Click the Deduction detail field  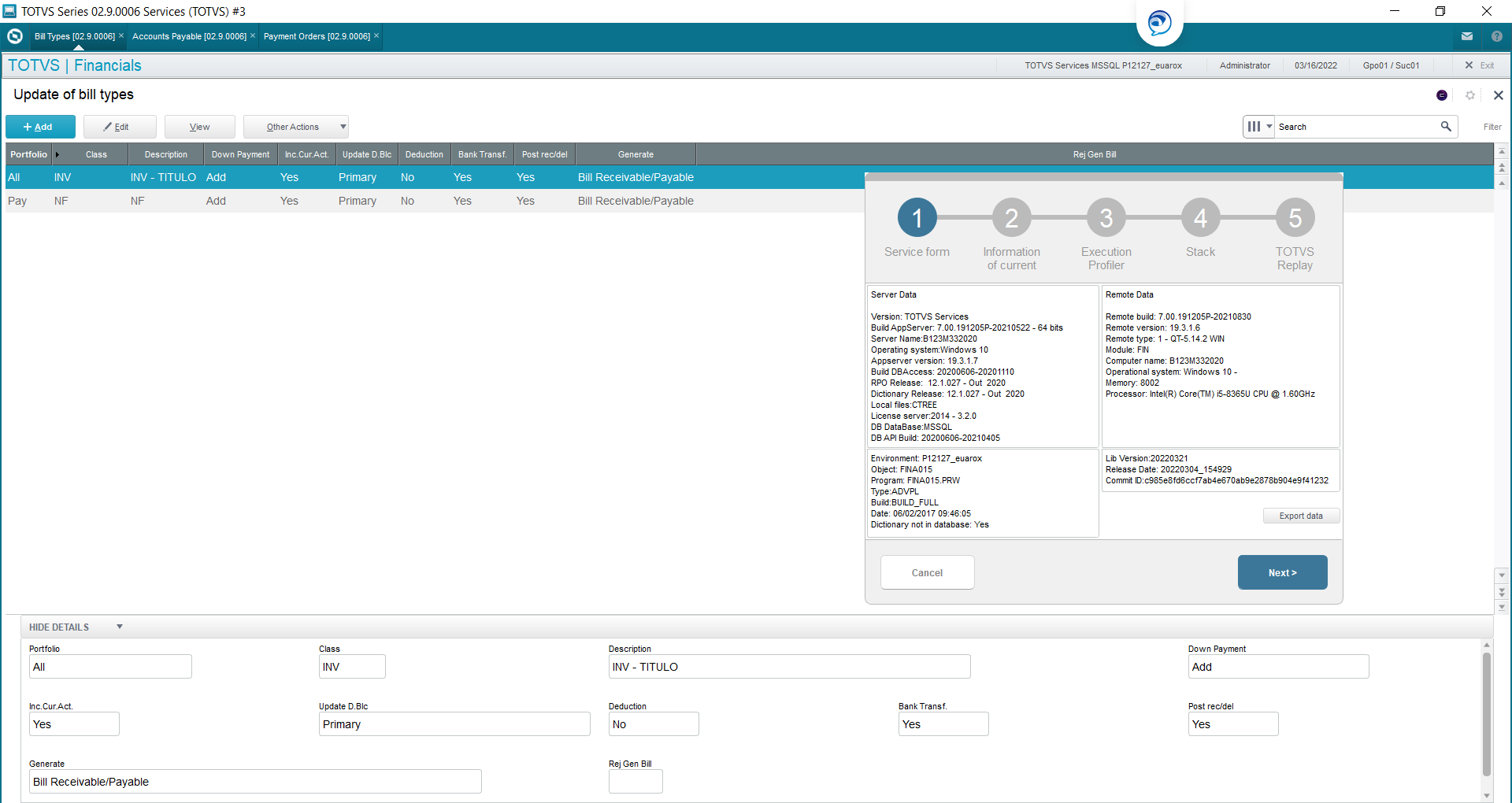pos(654,724)
